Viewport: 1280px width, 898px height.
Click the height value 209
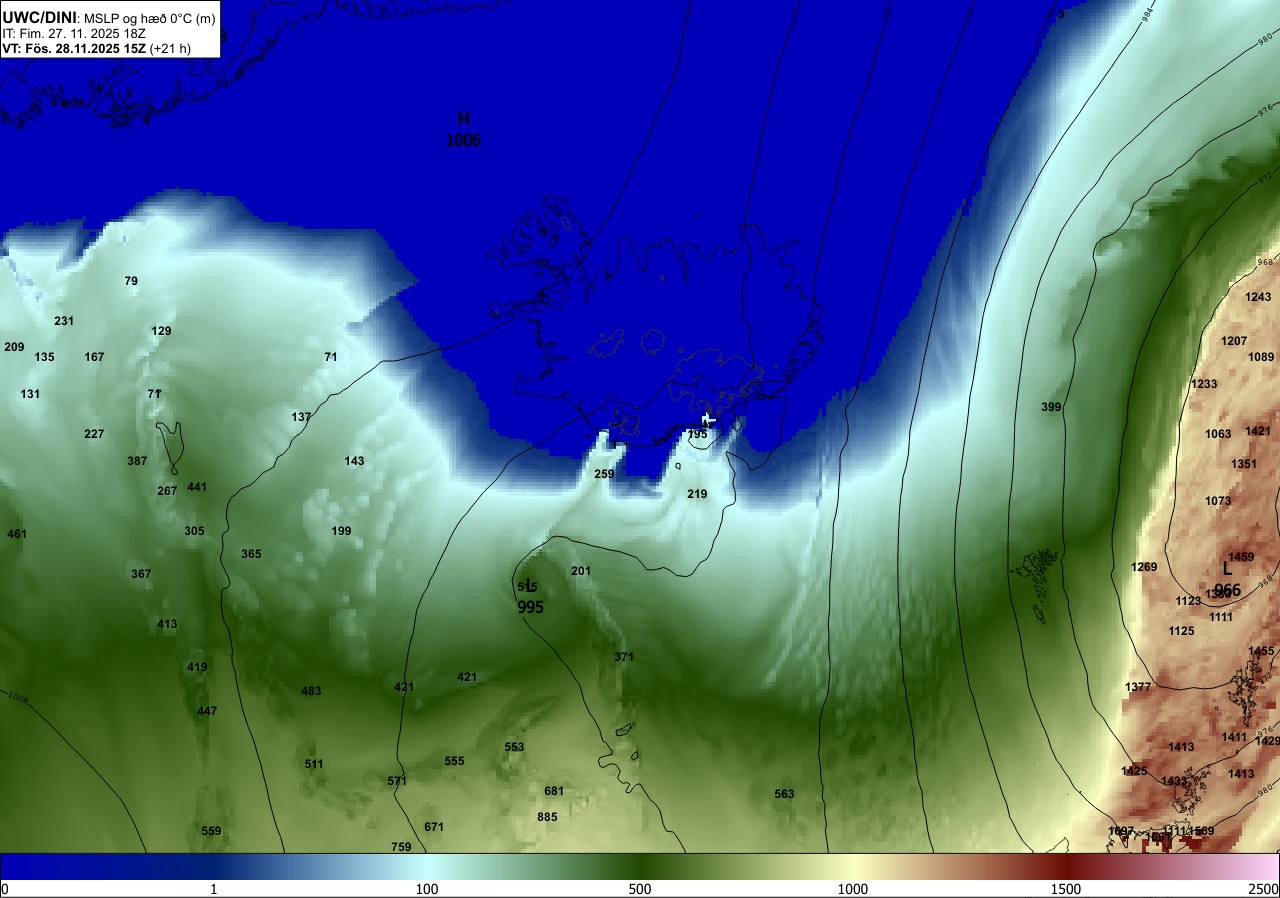pos(14,347)
